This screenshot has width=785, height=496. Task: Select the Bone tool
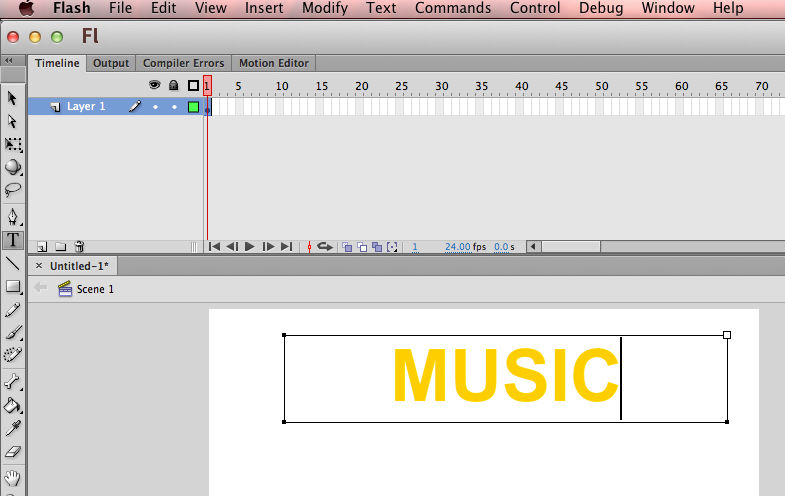(x=13, y=382)
